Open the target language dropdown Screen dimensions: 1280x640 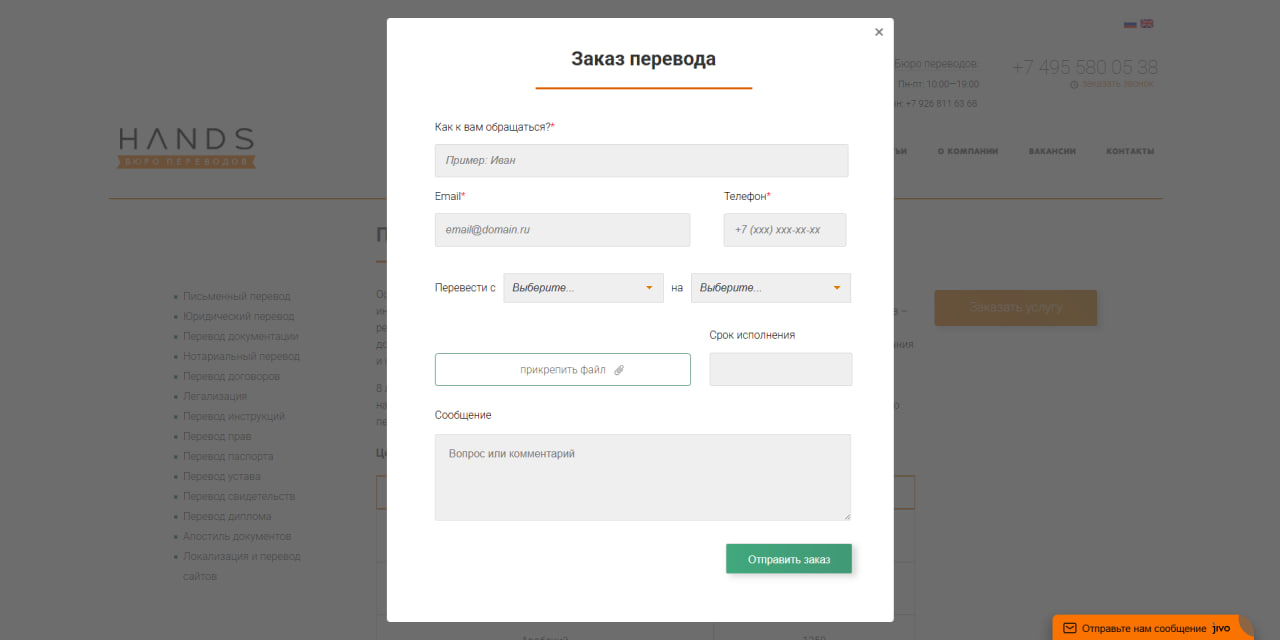click(x=770, y=288)
